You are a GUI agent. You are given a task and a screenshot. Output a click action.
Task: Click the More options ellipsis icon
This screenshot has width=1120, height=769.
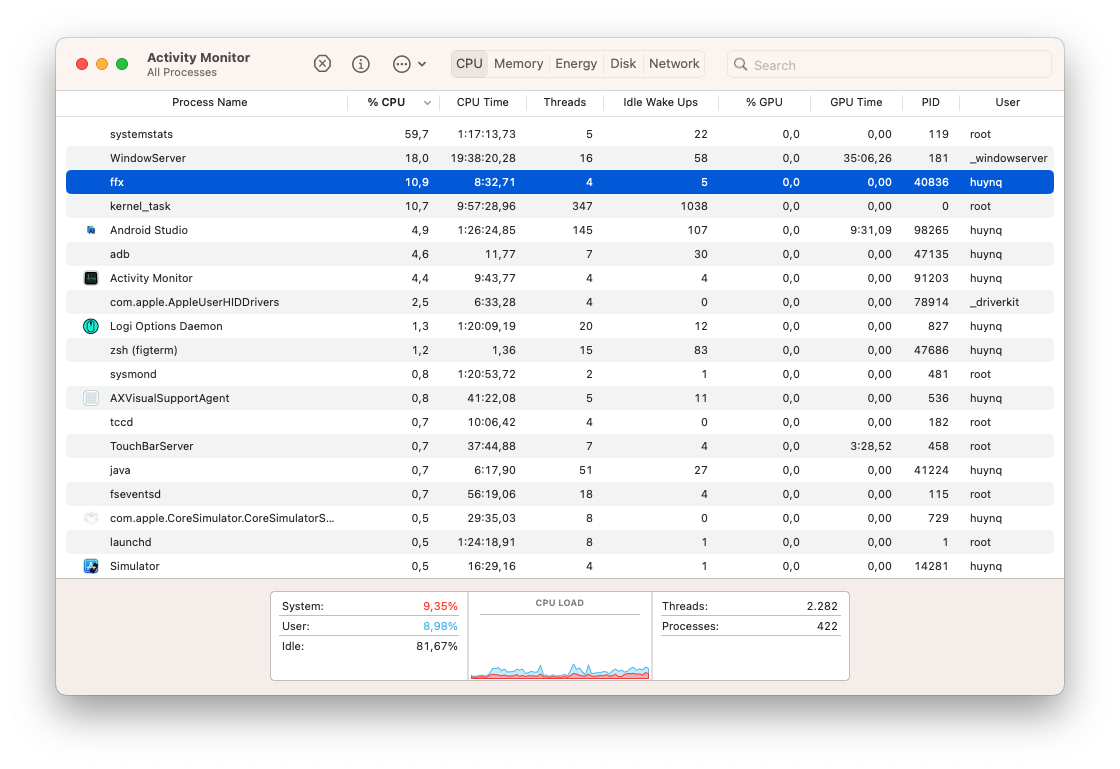399,63
